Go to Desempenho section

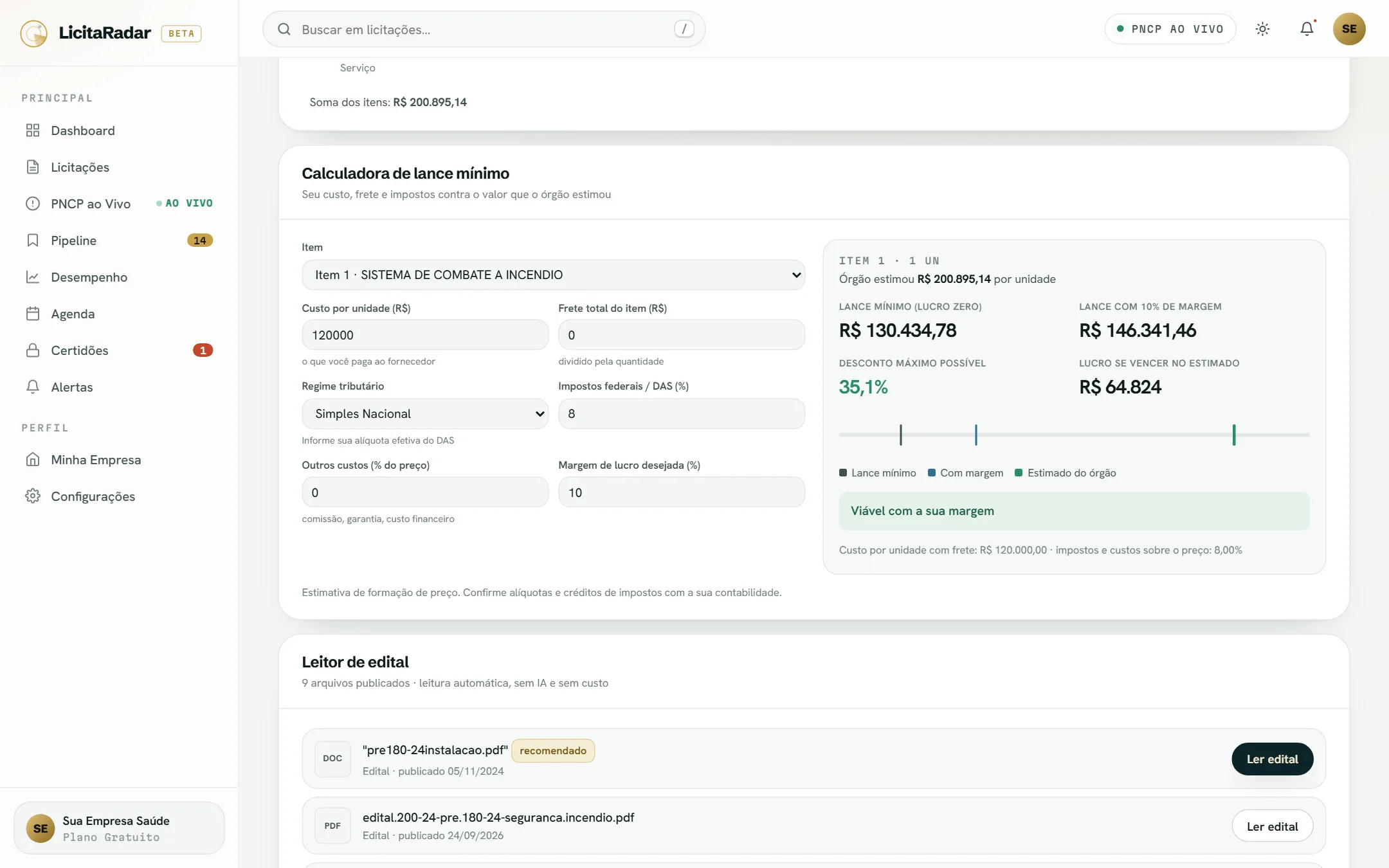pos(119,277)
